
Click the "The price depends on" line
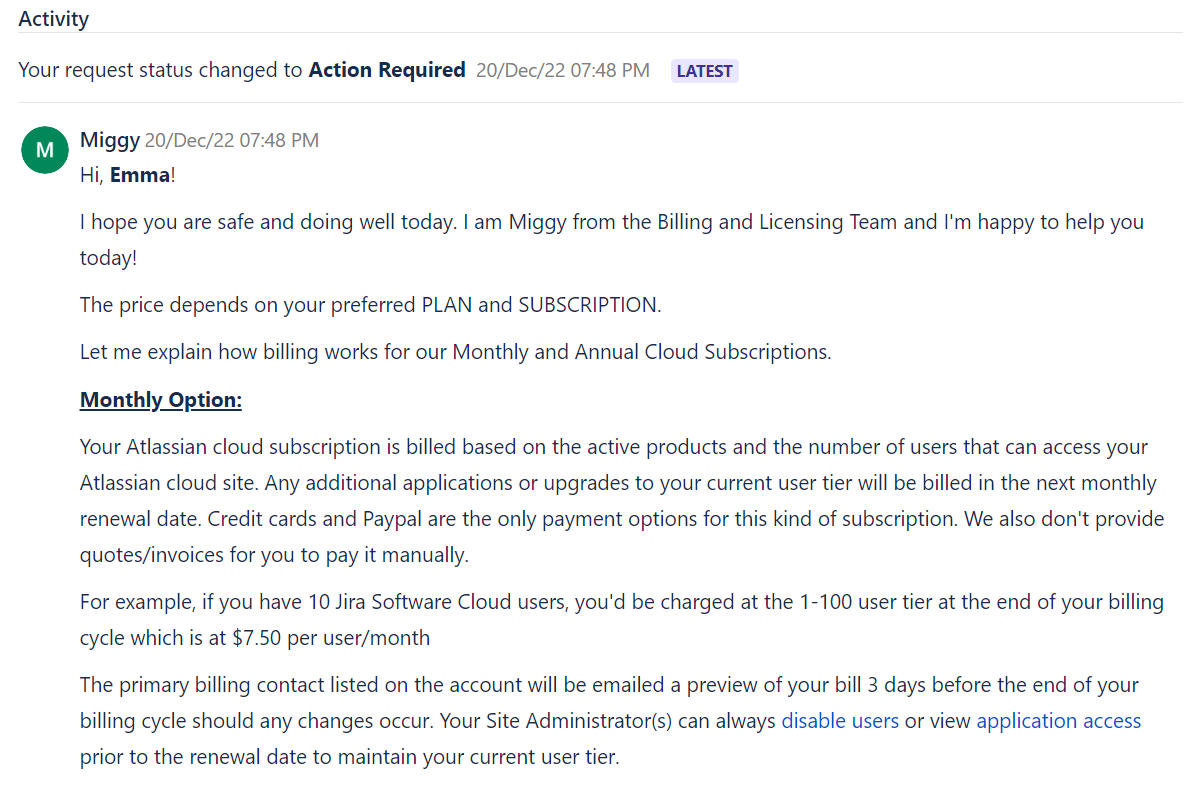(x=370, y=305)
